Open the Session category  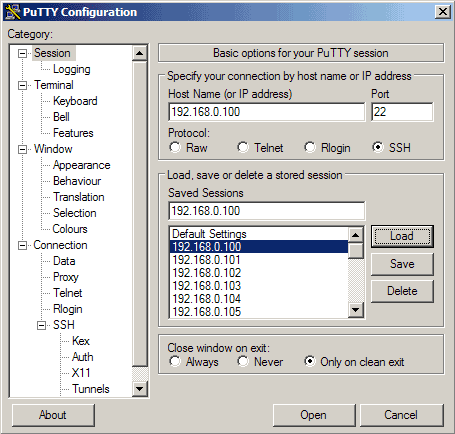[52, 53]
